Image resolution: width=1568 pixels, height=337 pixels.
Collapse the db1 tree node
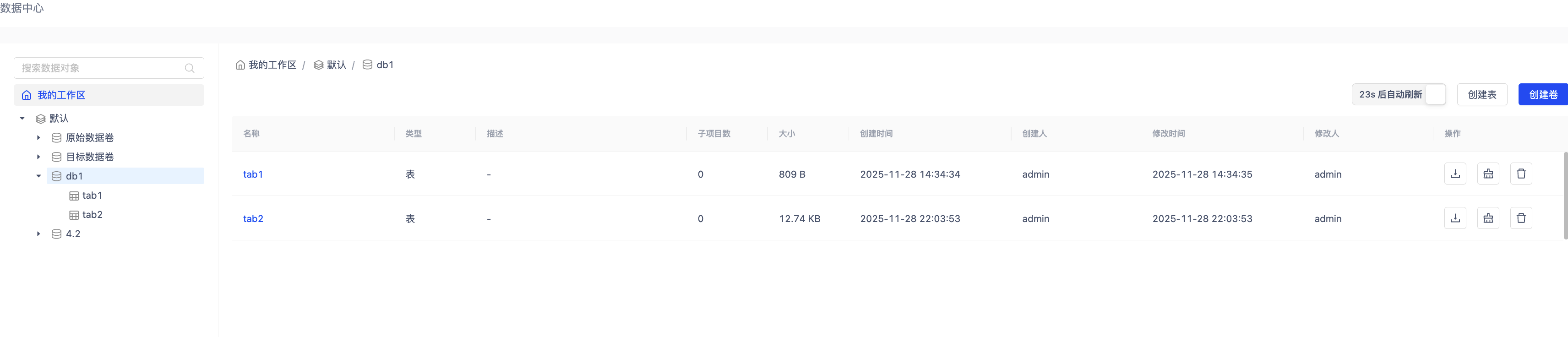pyautogui.click(x=38, y=176)
